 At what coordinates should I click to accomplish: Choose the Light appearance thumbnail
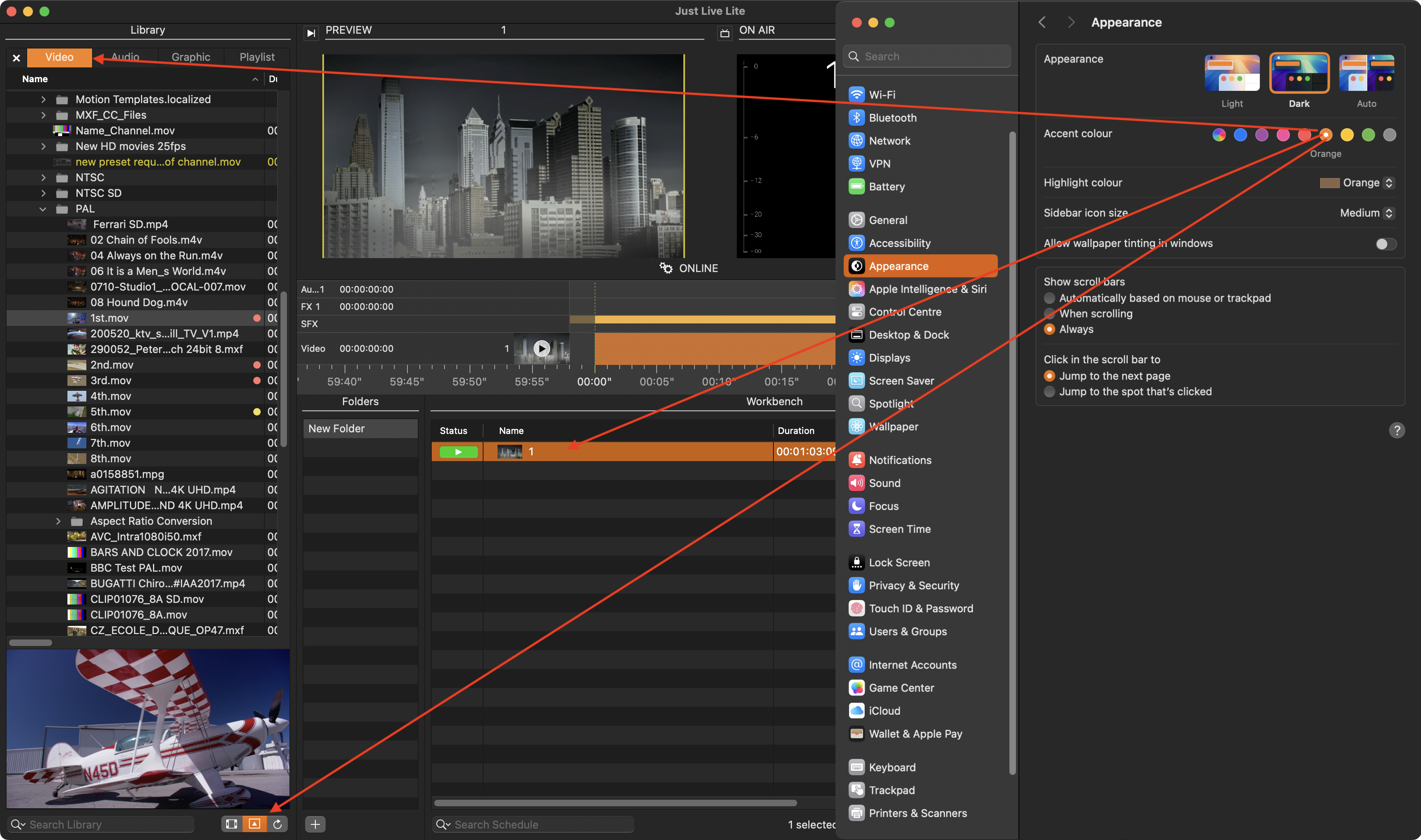(x=1232, y=73)
